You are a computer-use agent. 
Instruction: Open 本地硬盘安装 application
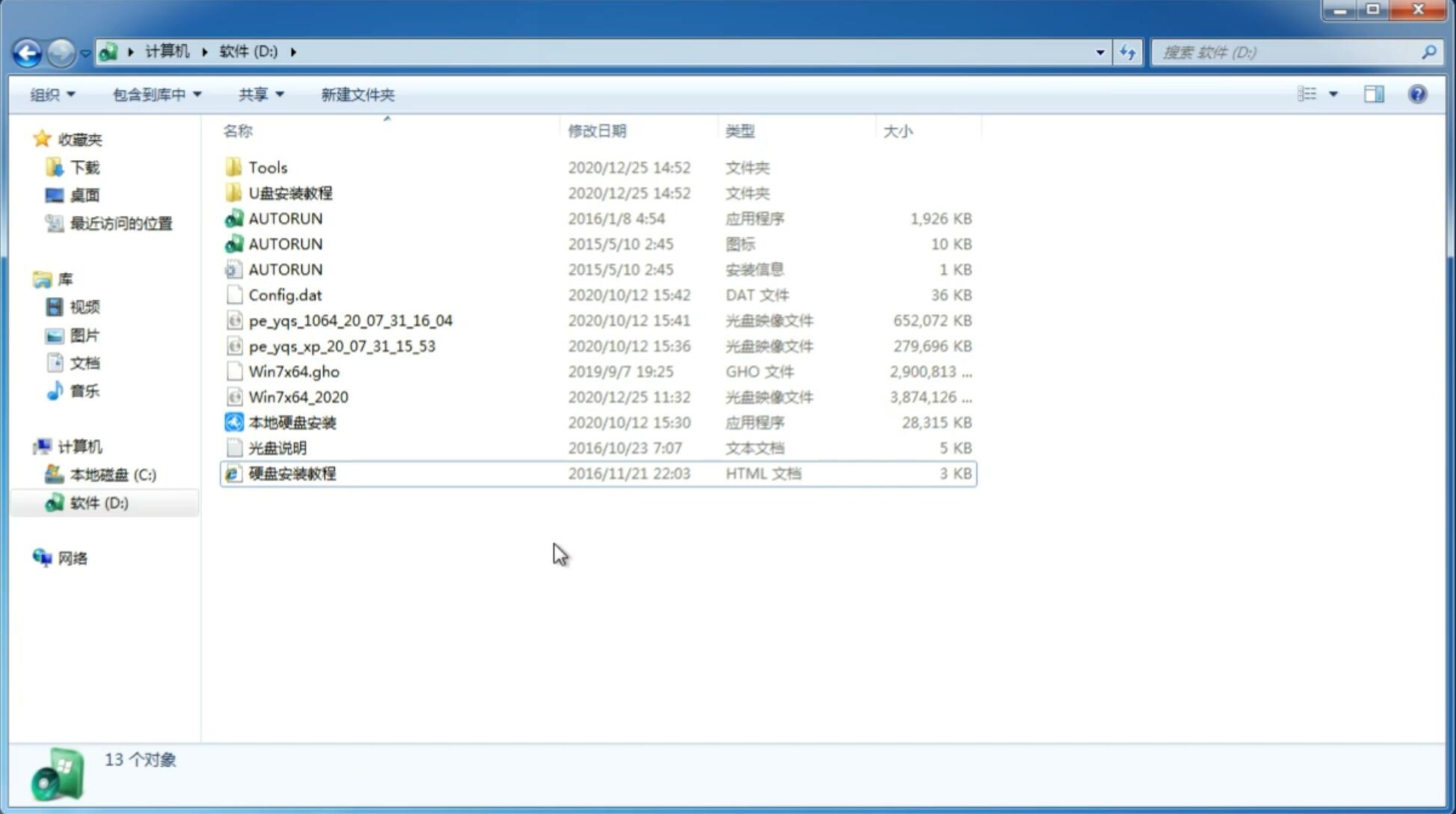pos(292,422)
